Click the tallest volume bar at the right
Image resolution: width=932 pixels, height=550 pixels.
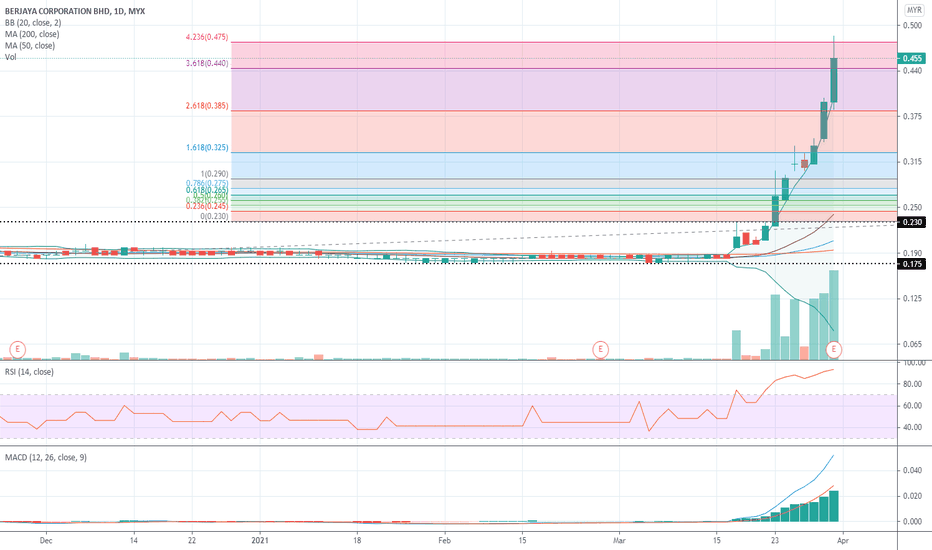pyautogui.click(x=834, y=315)
